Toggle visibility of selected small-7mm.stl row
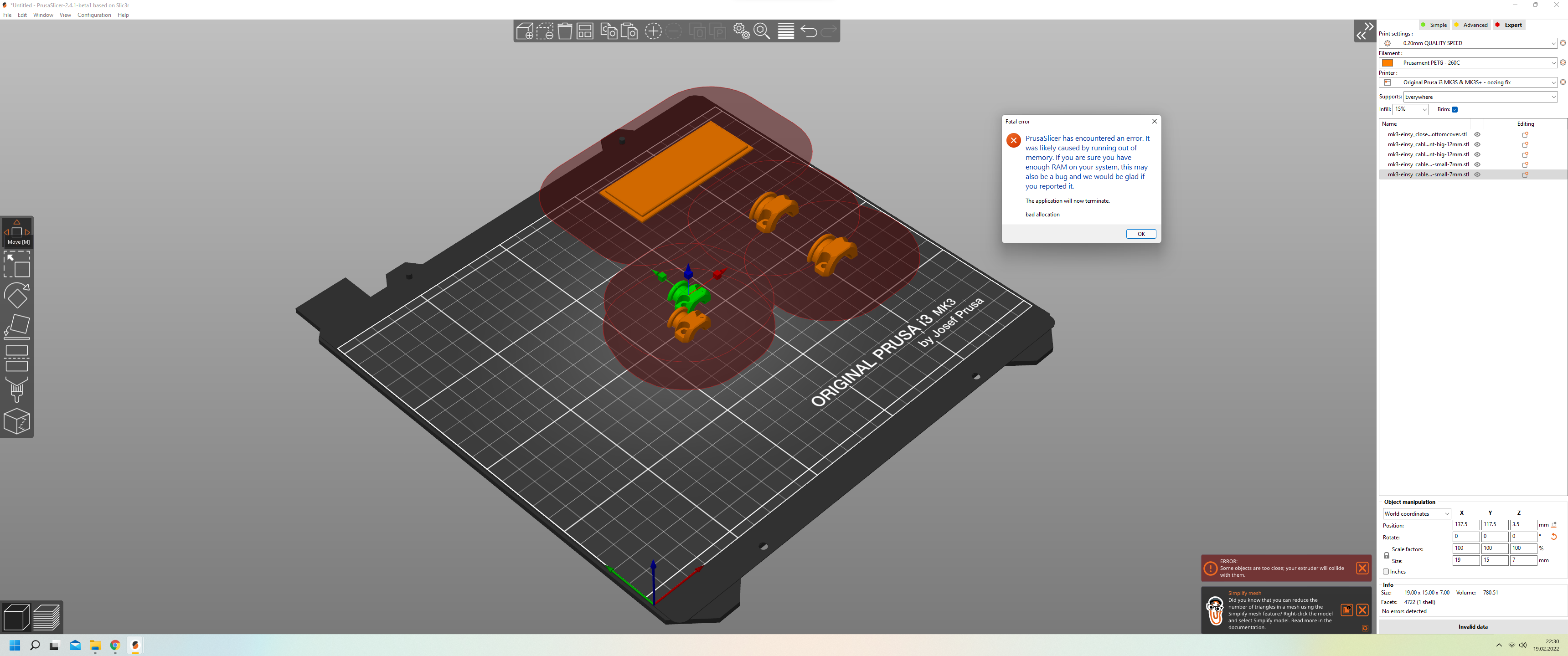The width and height of the screenshot is (1568, 656). click(x=1477, y=174)
